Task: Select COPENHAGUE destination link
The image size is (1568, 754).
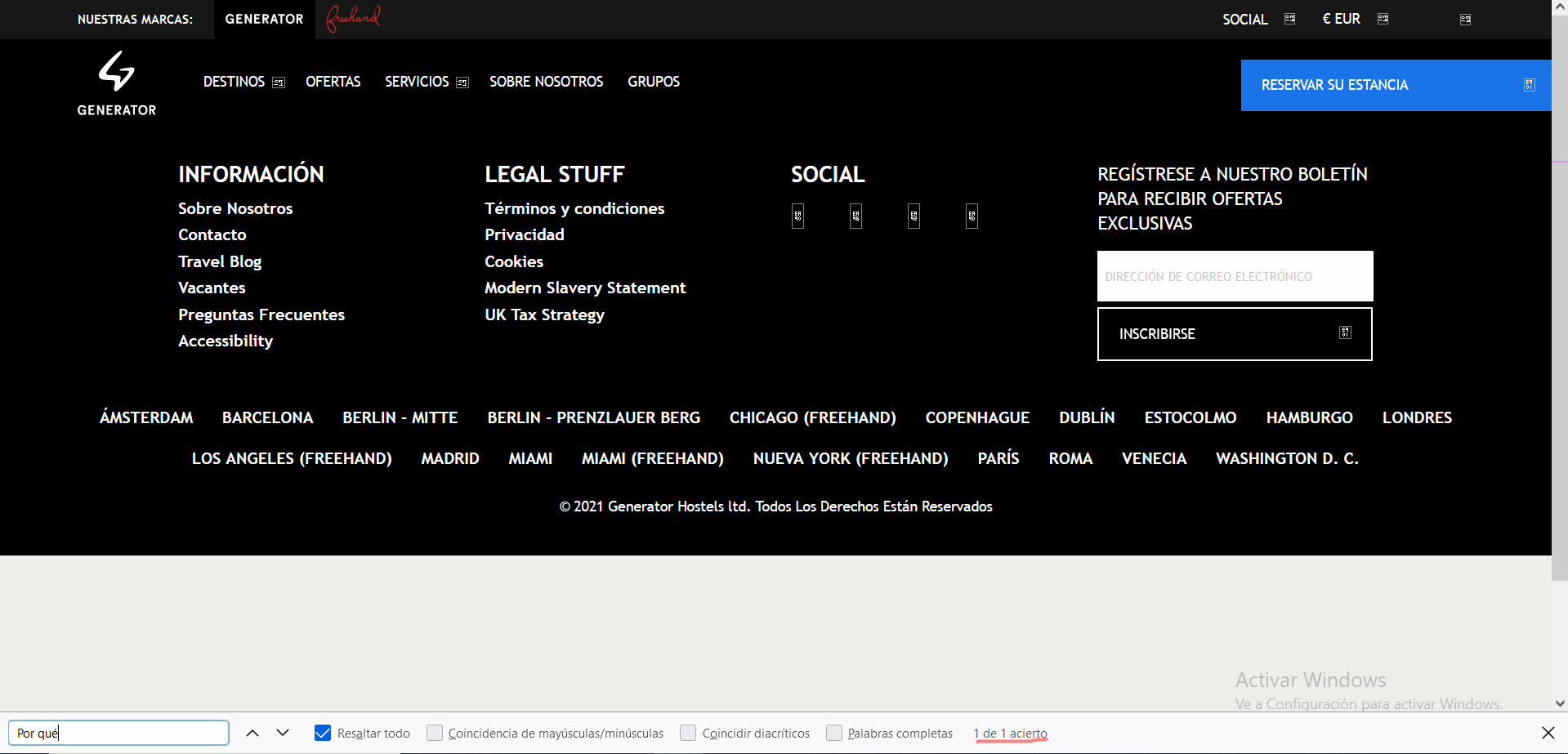Action: 977,417
